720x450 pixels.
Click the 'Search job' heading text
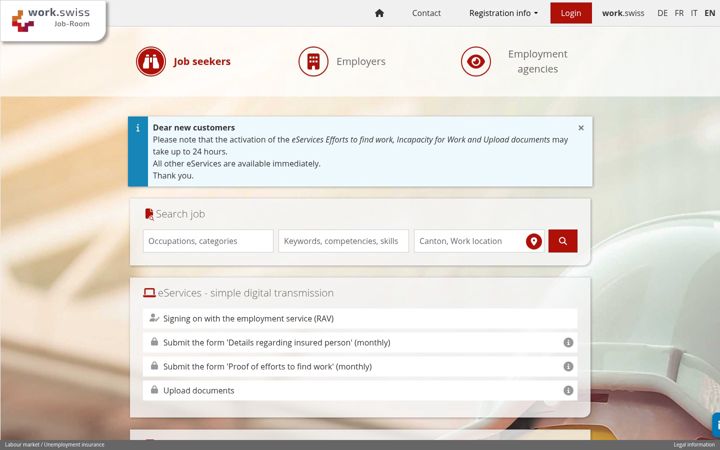point(180,214)
